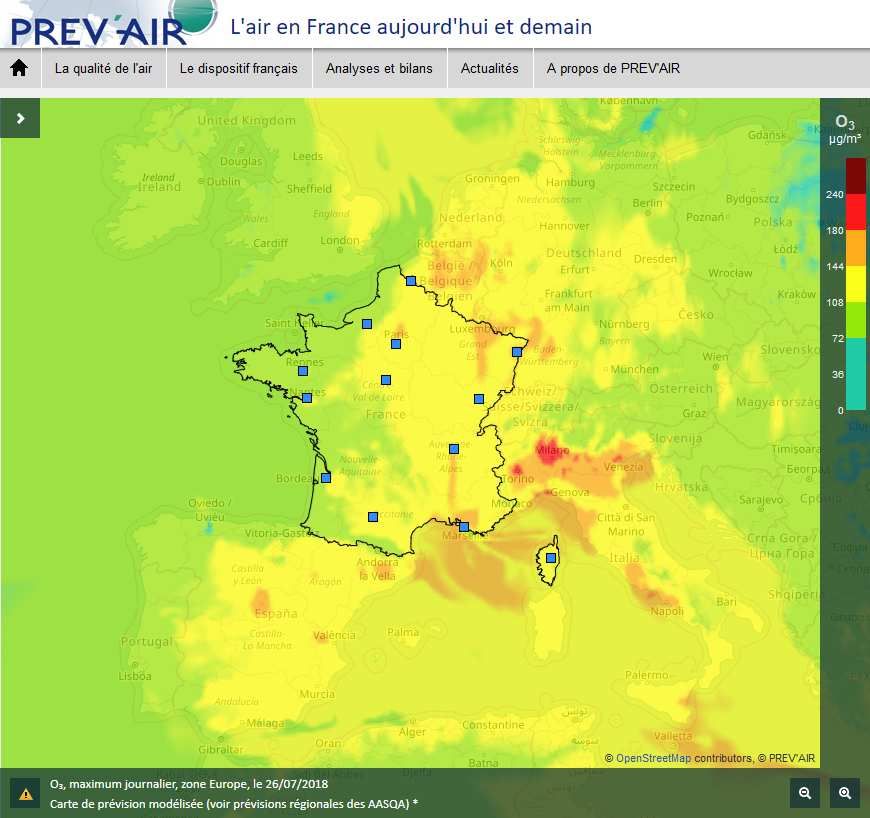Screen dimensions: 870x818
Task: Zoom out with the minus magnifier
Action: pos(805,793)
